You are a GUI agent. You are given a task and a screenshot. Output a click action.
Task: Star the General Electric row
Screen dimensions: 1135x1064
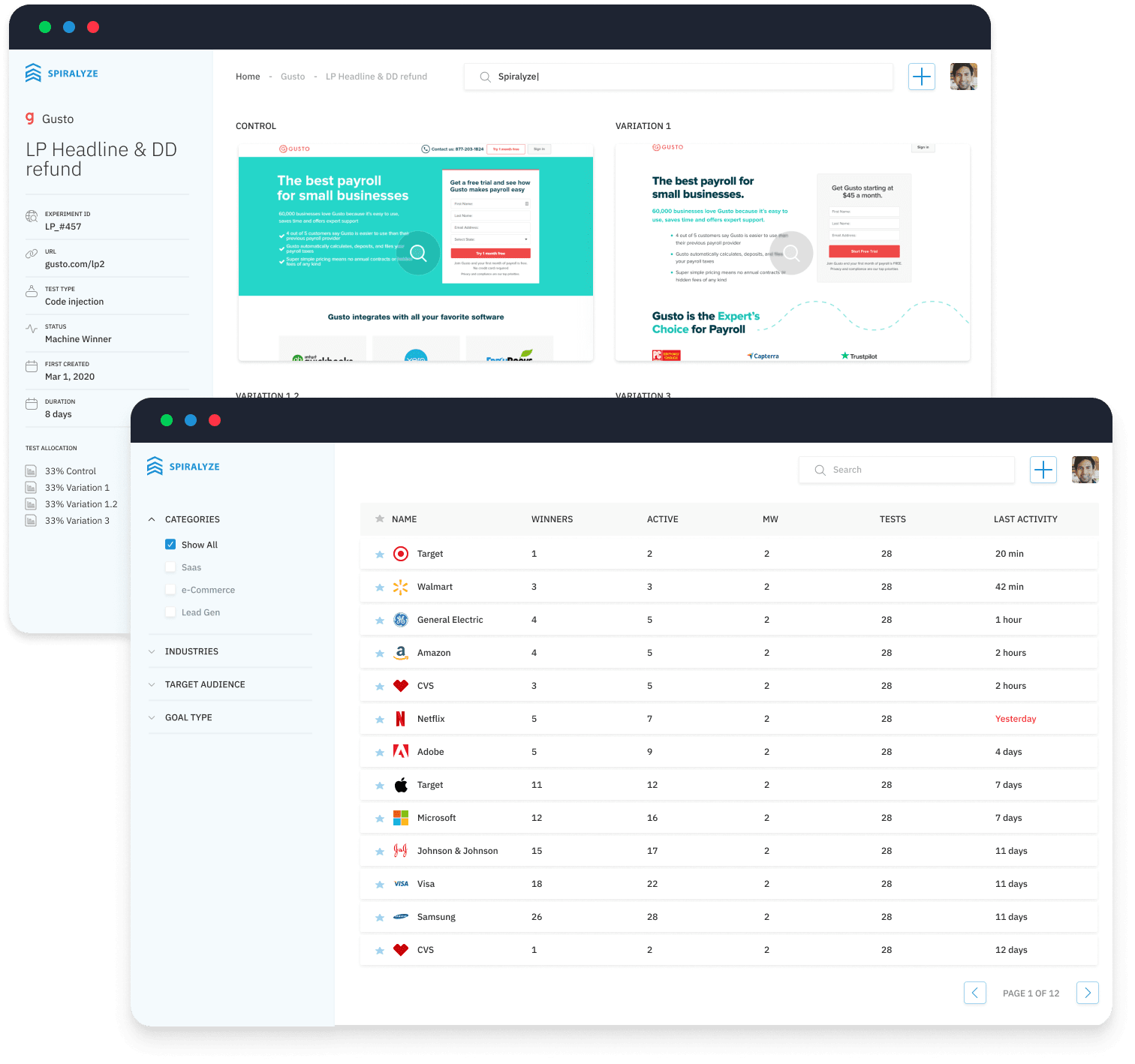click(x=380, y=621)
